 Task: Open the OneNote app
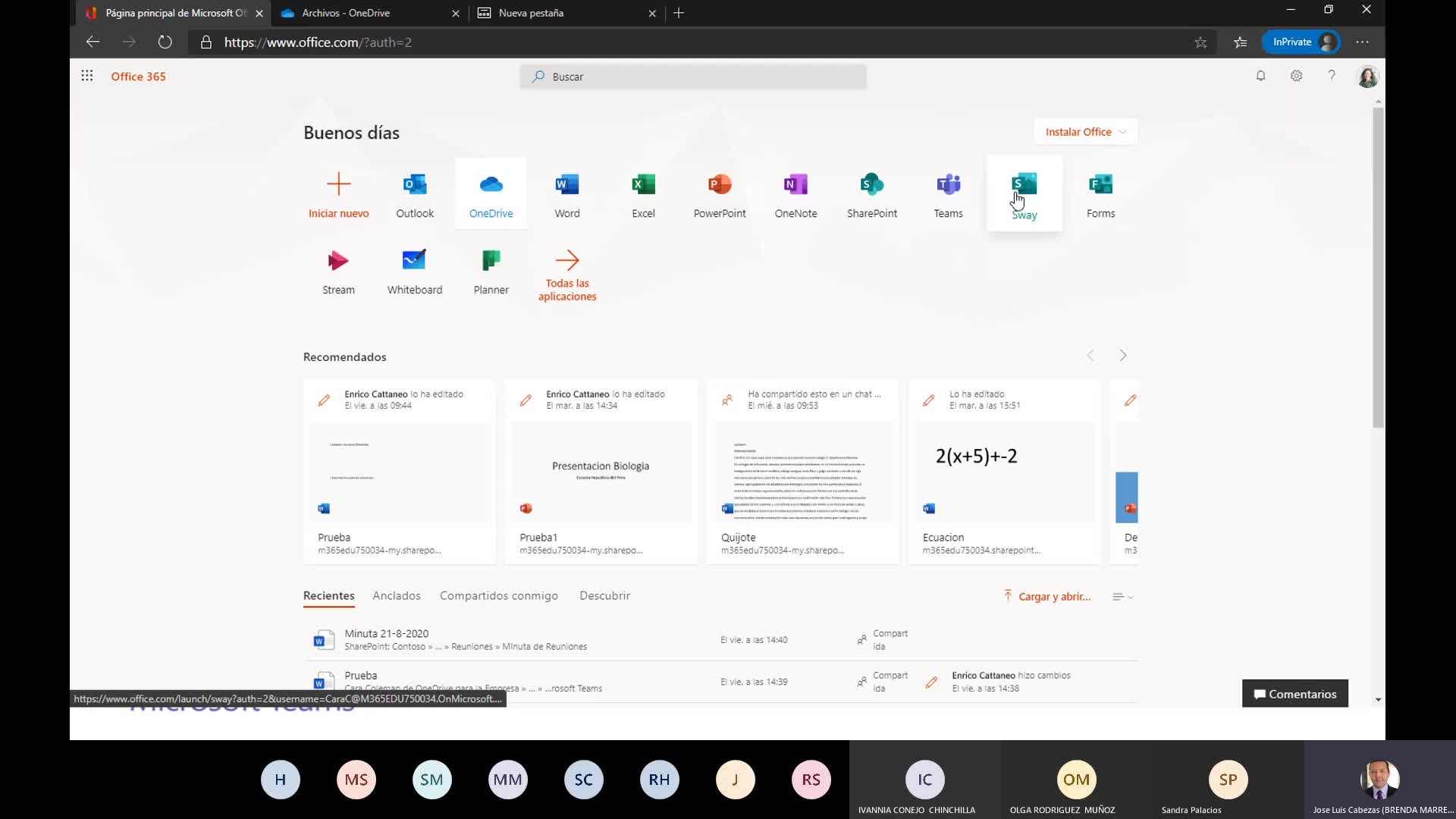click(795, 185)
